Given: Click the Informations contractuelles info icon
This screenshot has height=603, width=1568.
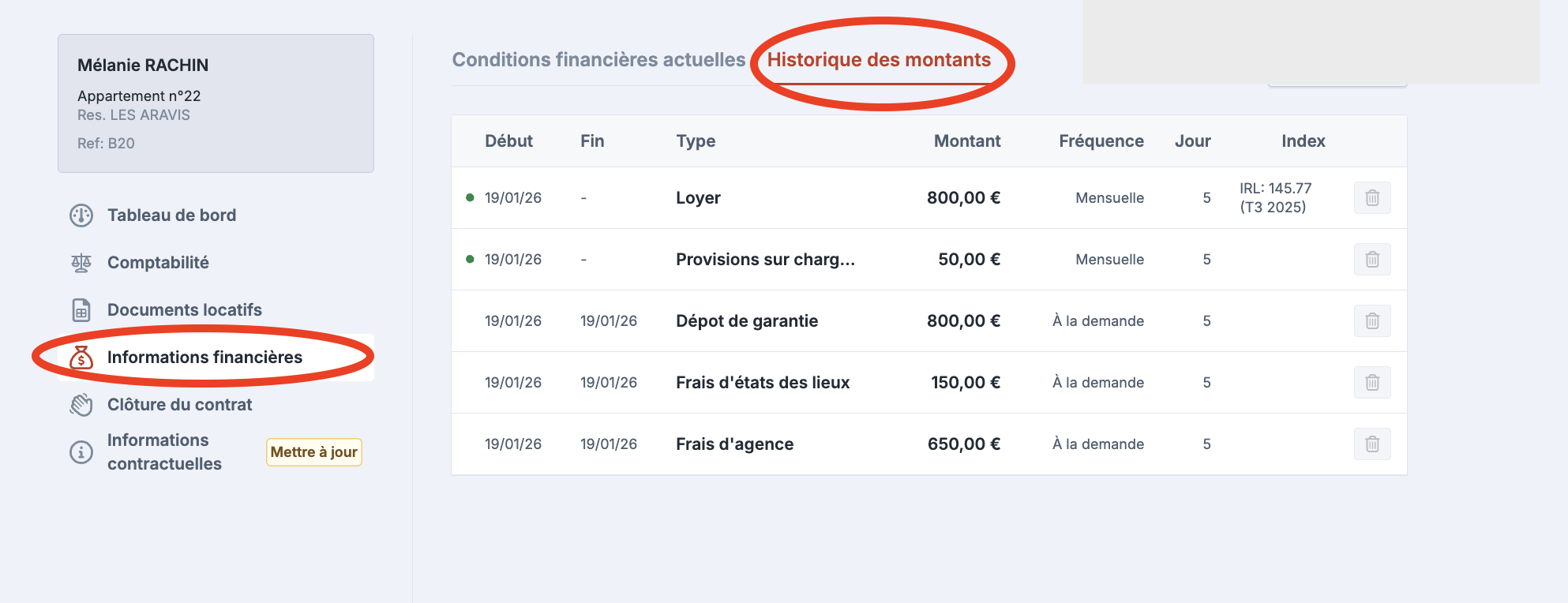Looking at the screenshot, I should pyautogui.click(x=81, y=452).
